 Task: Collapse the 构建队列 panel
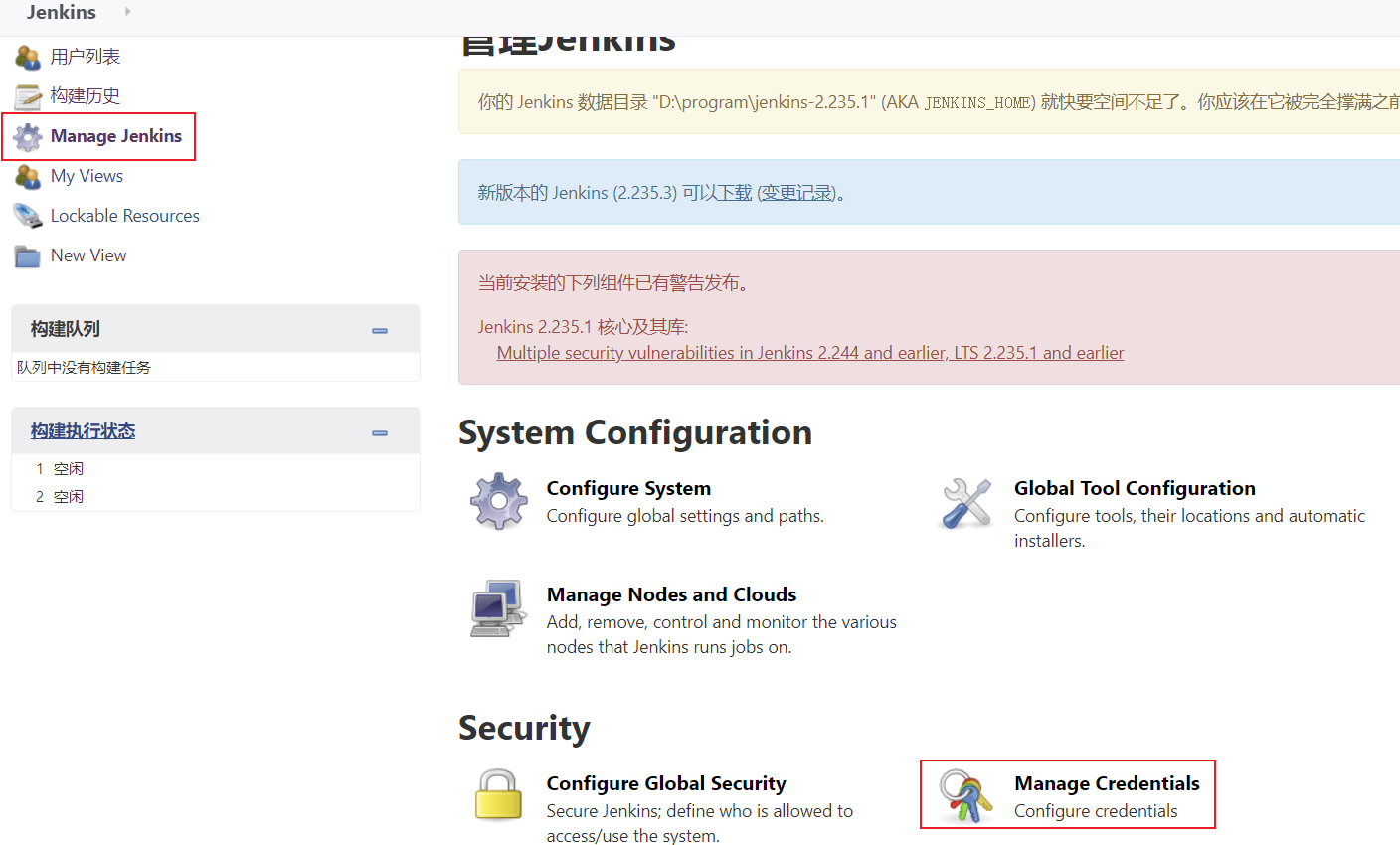click(x=380, y=330)
